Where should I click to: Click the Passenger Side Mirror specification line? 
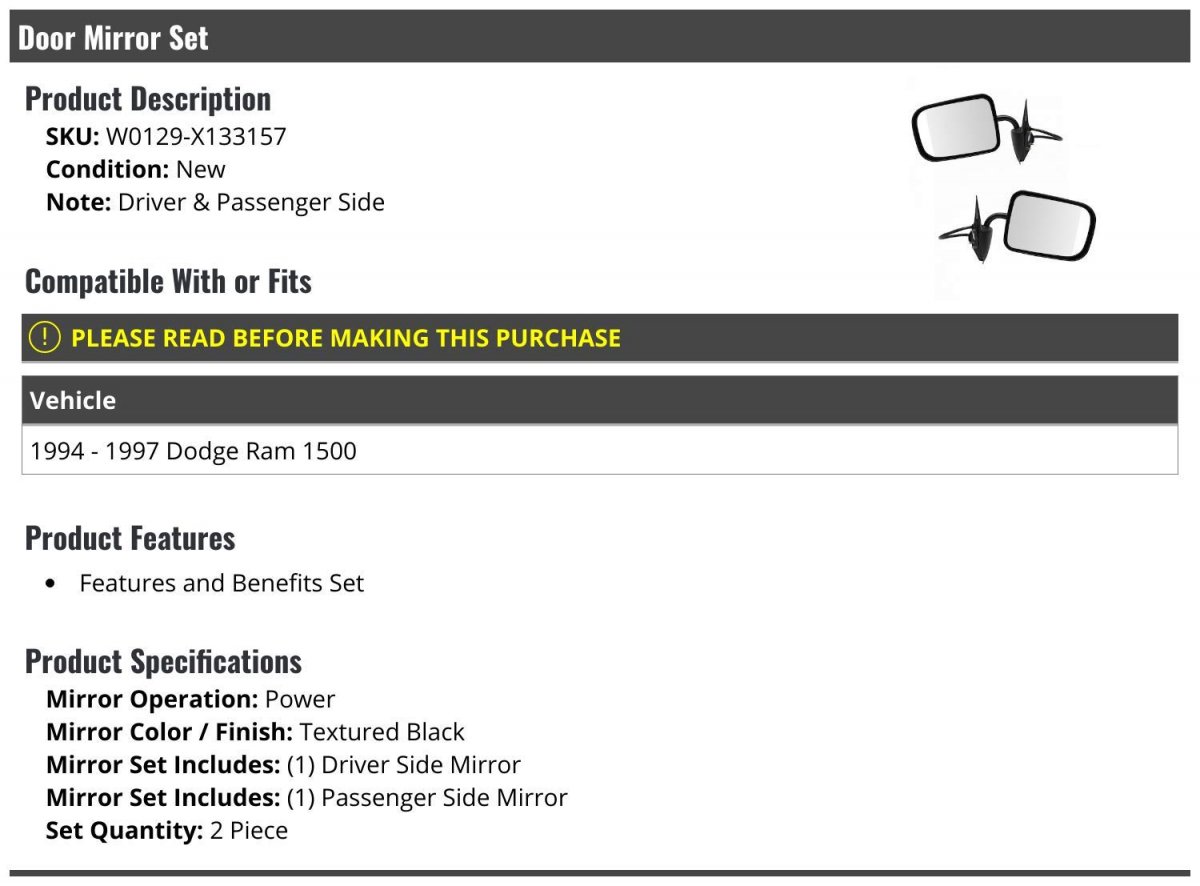[x=307, y=798]
